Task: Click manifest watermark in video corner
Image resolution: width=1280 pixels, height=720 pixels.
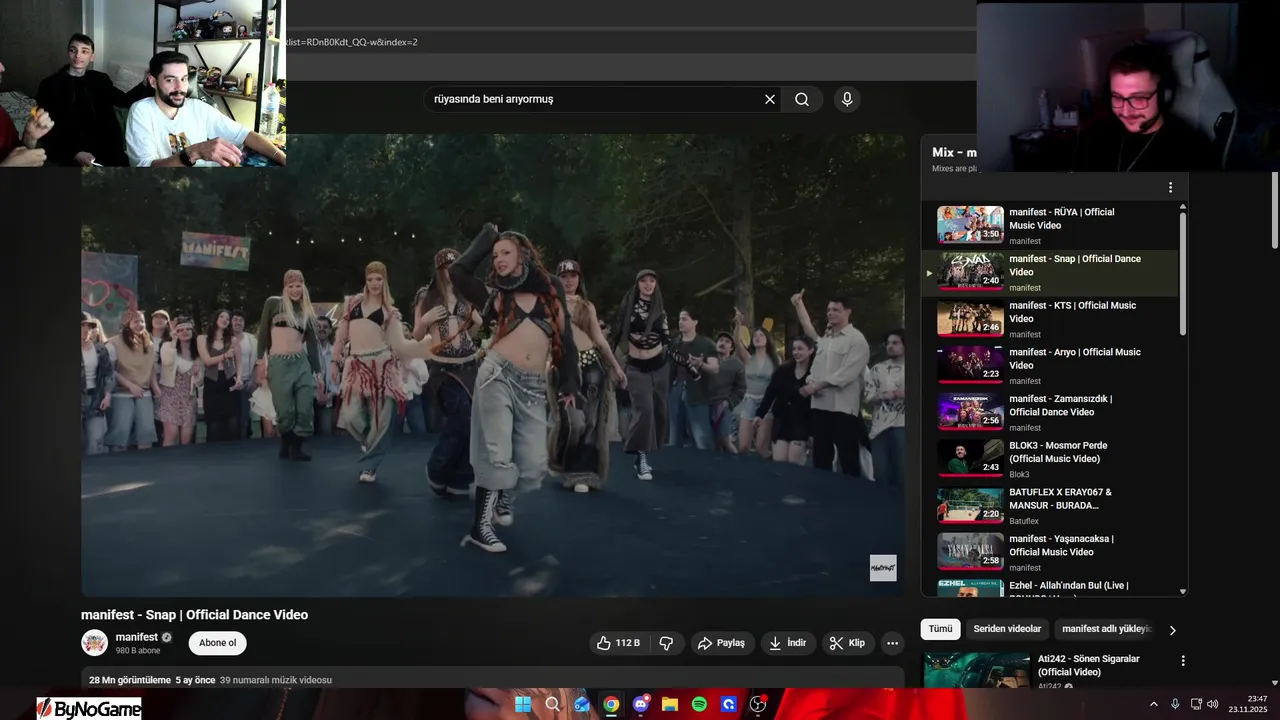Action: 883,568
